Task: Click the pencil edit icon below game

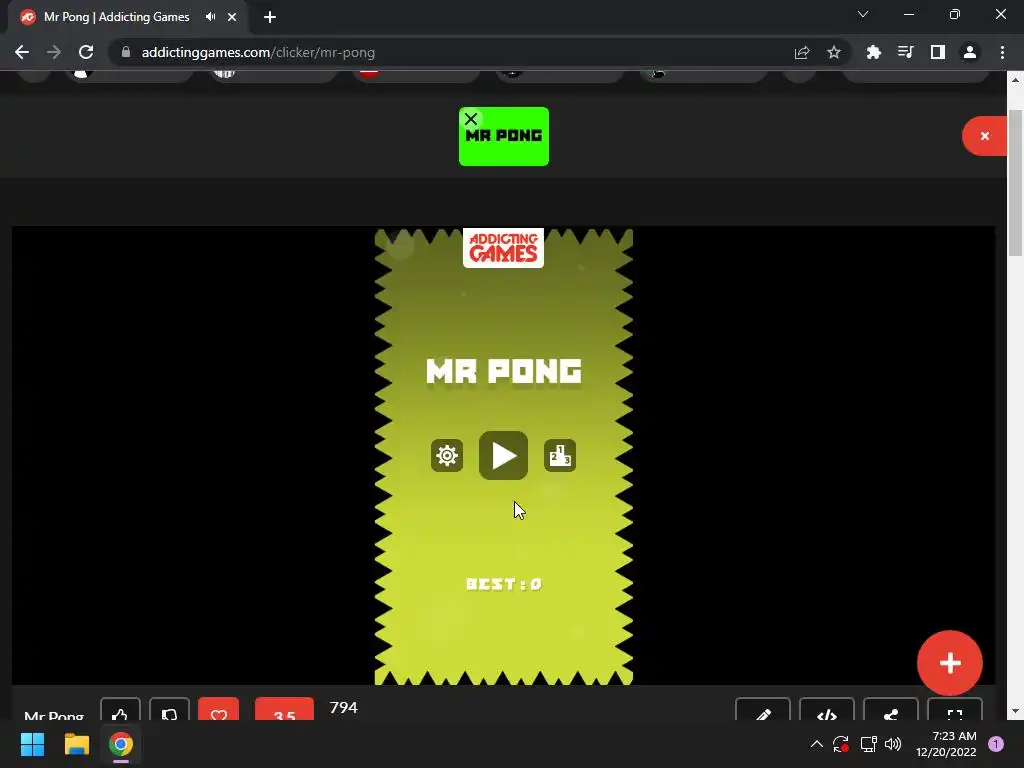Action: coord(763,711)
